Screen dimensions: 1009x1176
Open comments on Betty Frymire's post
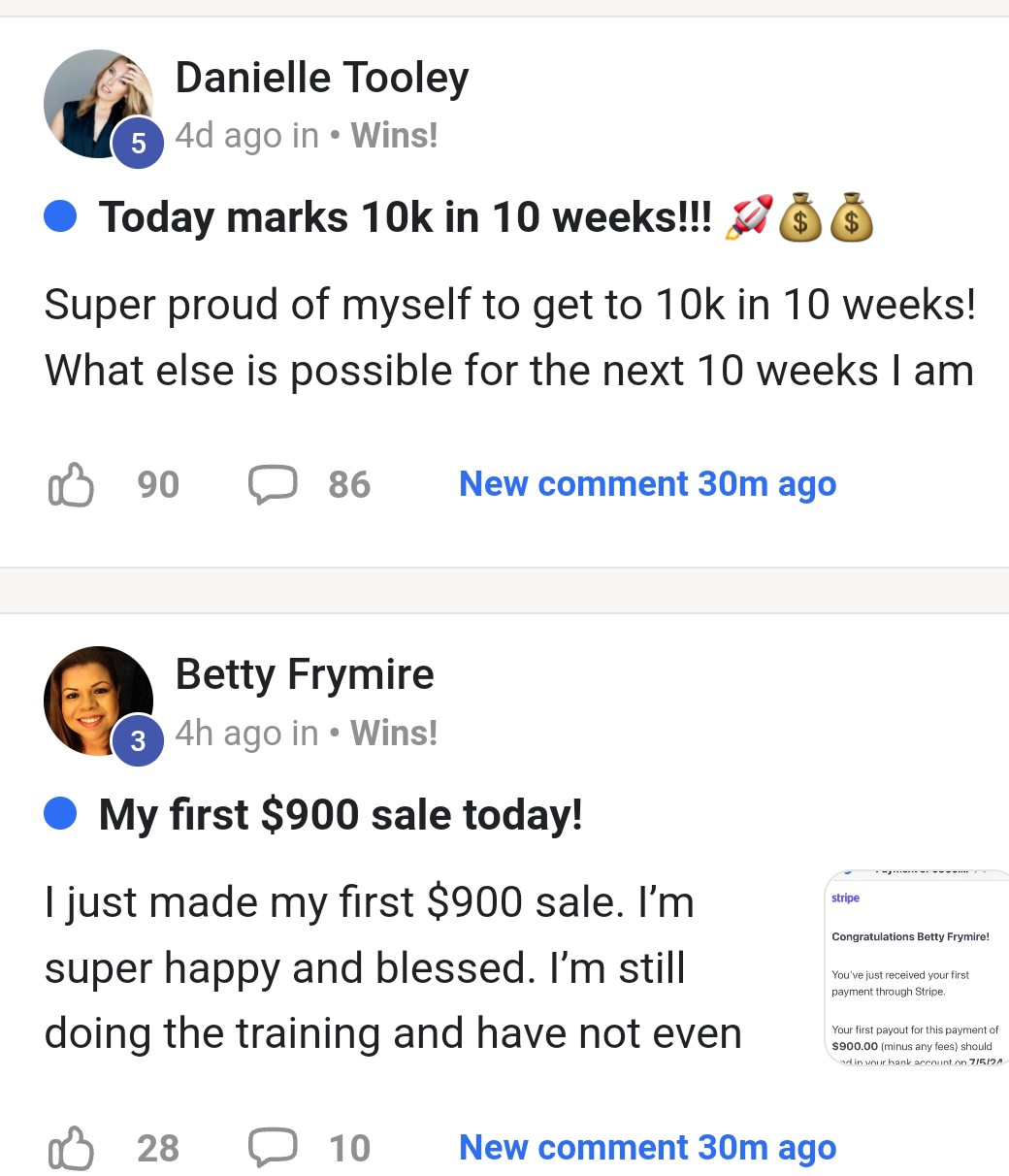(273, 1148)
